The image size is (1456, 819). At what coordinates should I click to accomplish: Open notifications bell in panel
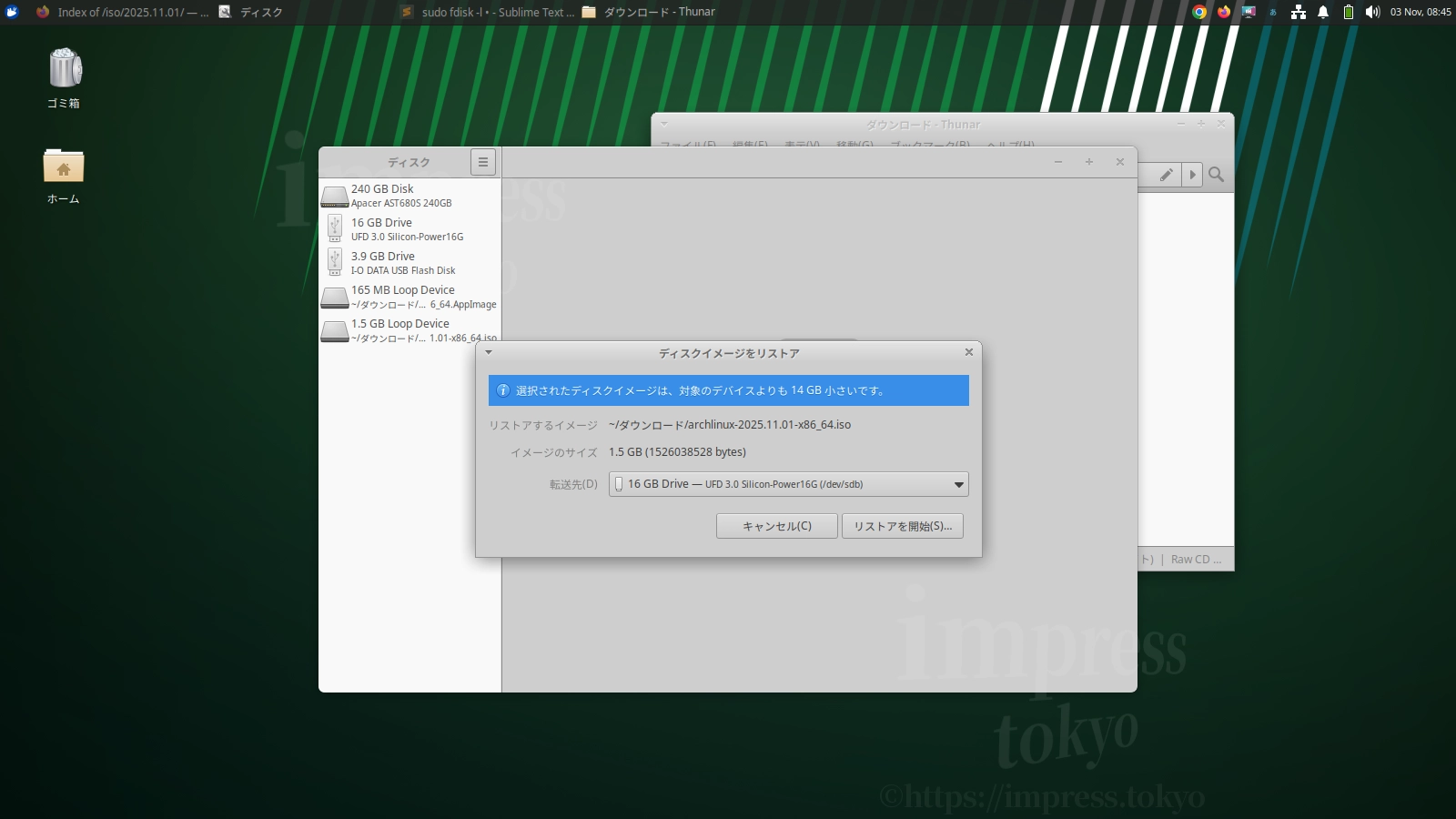click(x=1323, y=12)
